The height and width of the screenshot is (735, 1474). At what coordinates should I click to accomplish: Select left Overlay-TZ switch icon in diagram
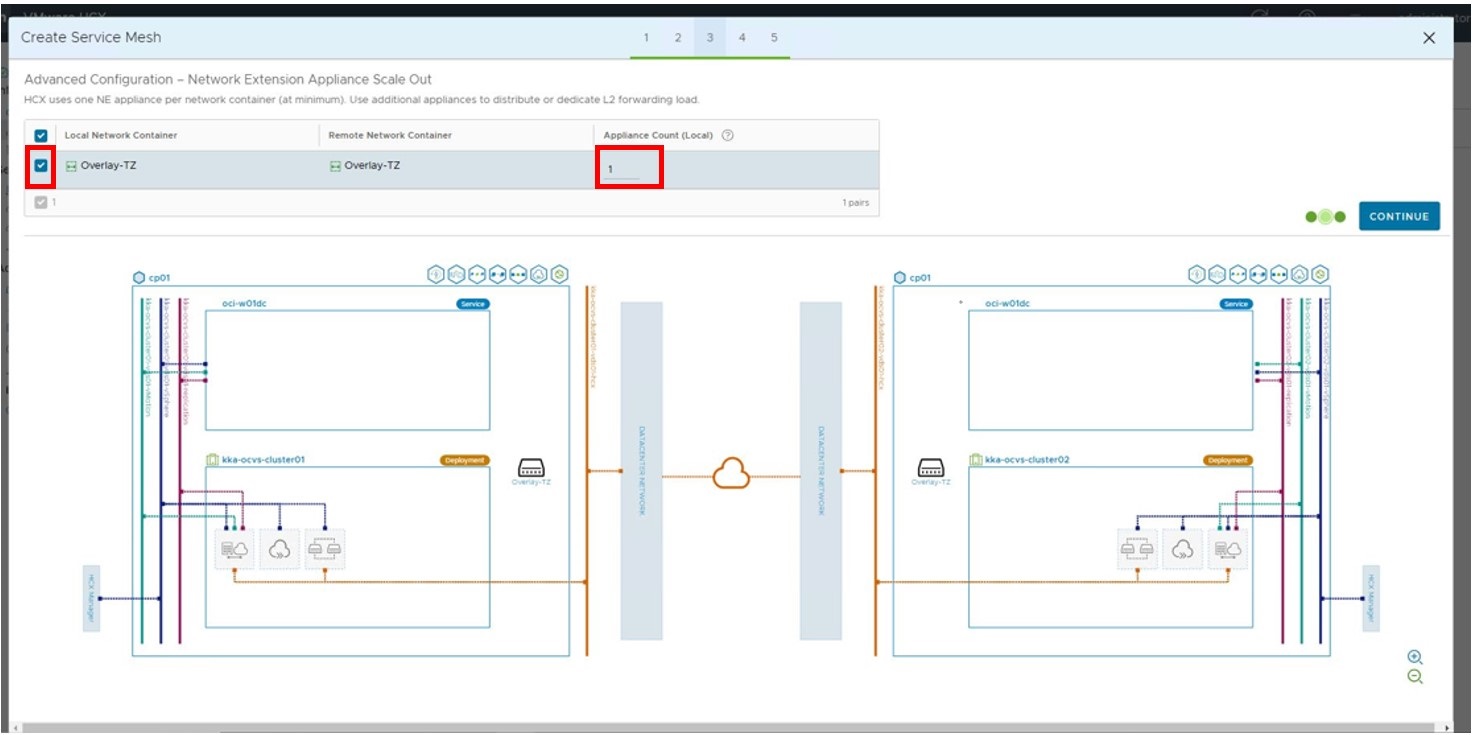coord(531,468)
